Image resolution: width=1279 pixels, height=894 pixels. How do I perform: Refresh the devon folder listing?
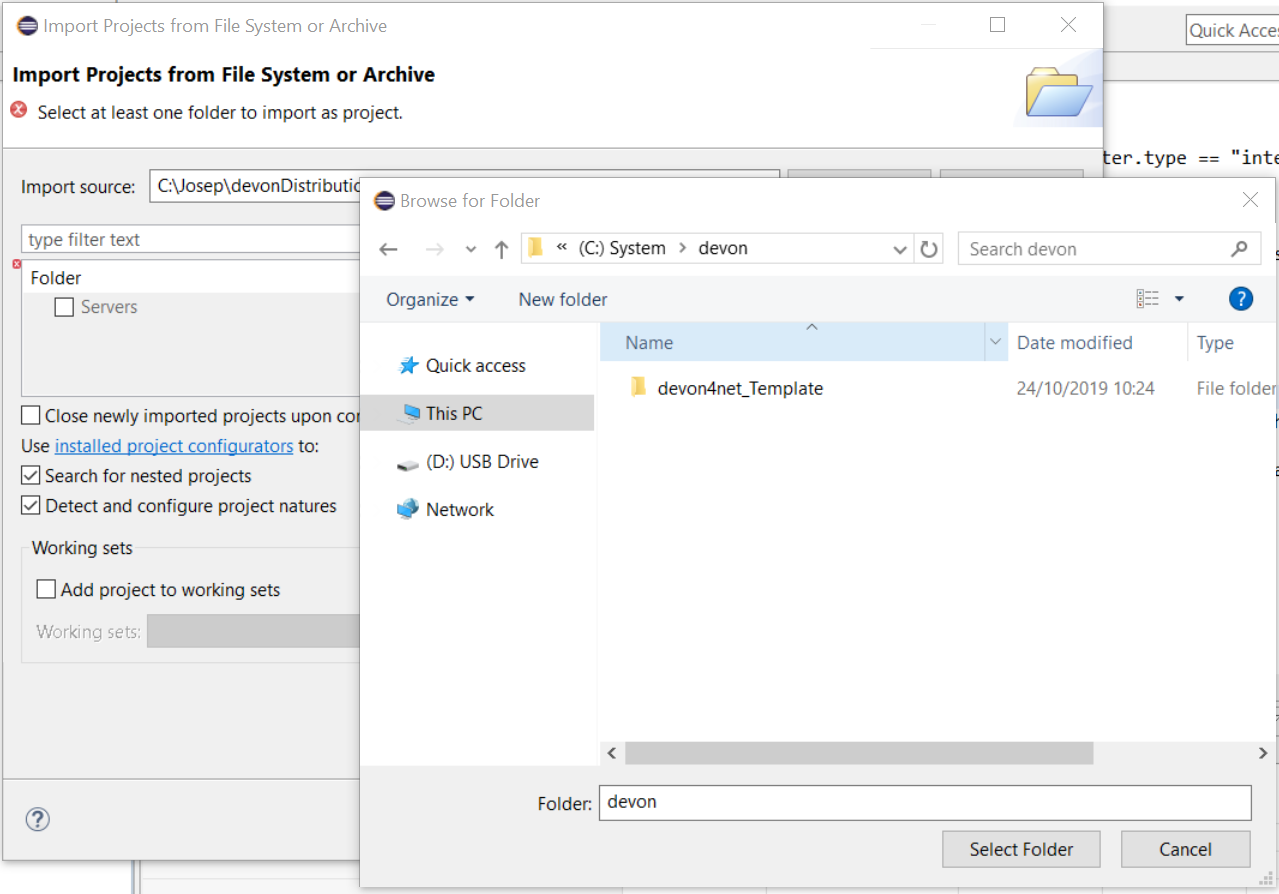(x=929, y=249)
